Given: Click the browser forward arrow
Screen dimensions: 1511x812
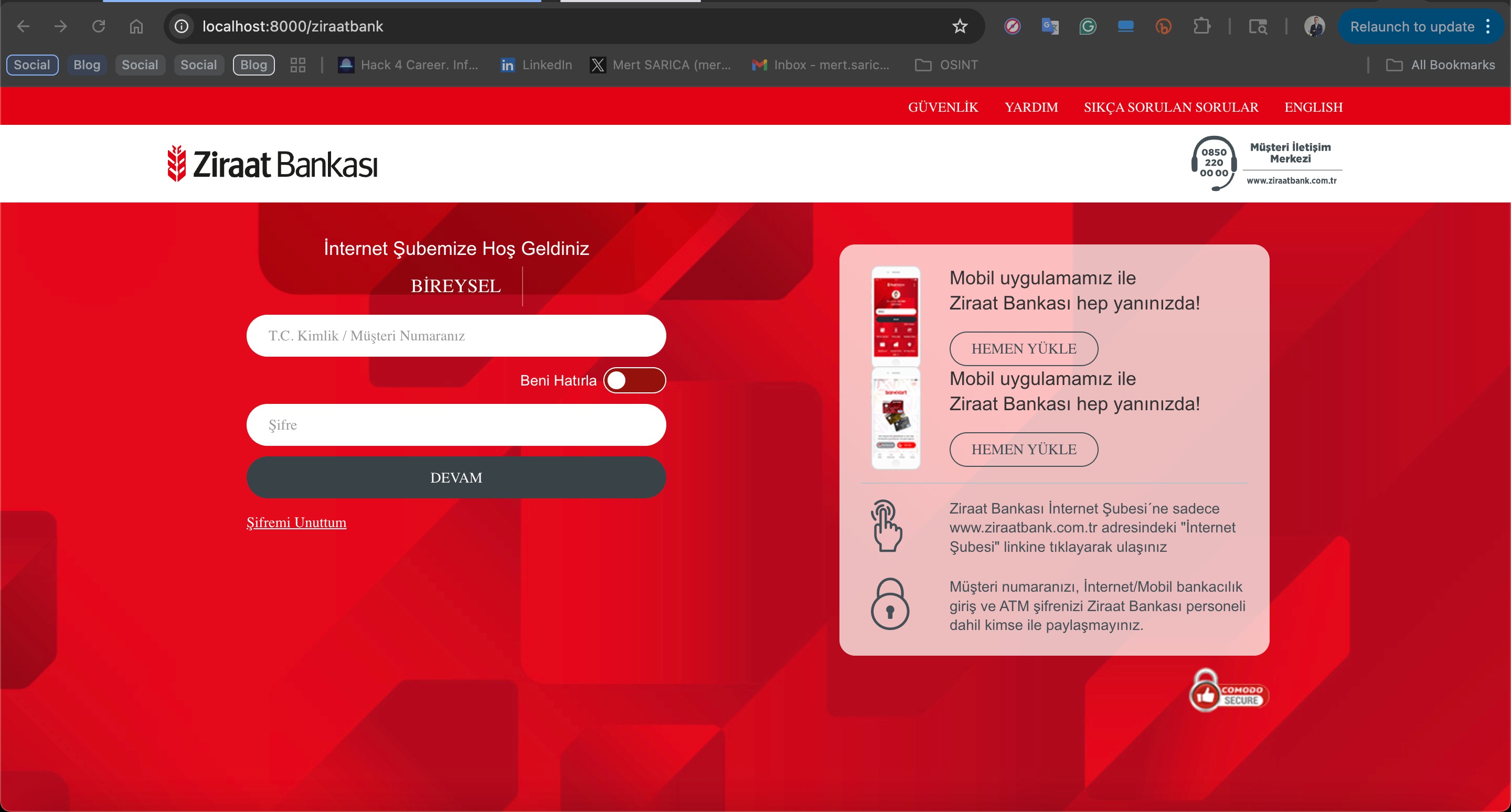Looking at the screenshot, I should click(x=60, y=26).
